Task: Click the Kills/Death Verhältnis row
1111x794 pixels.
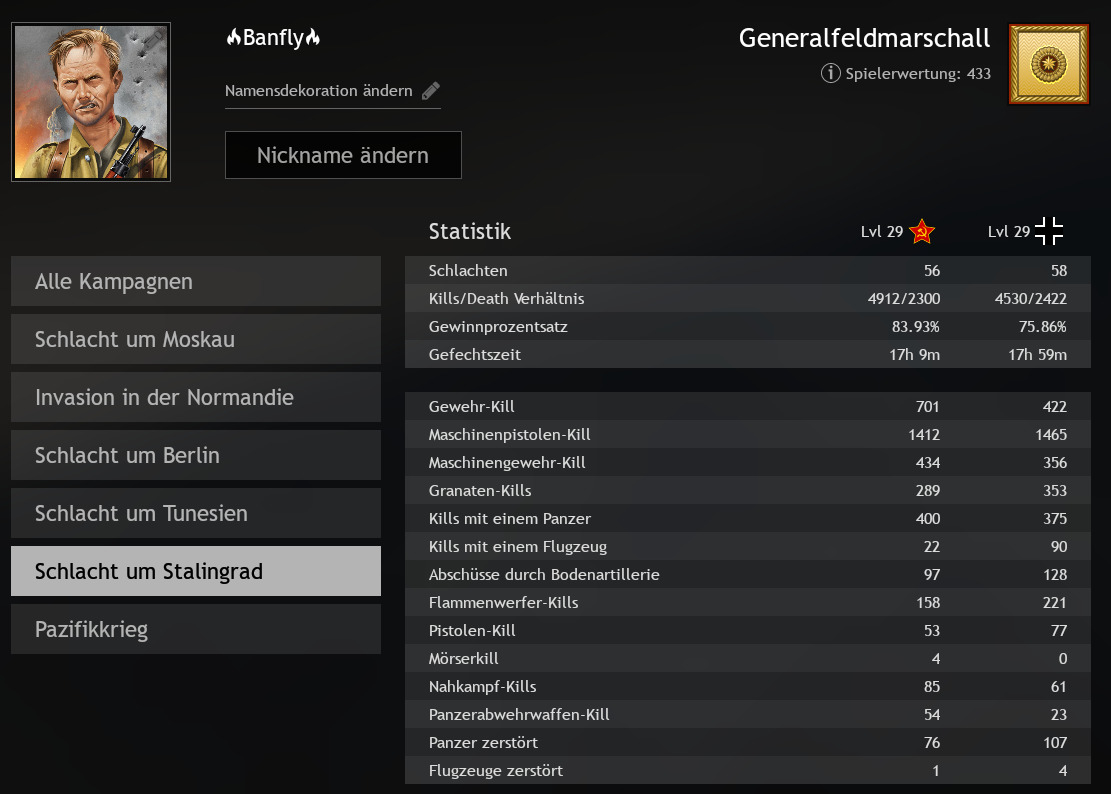Action: coord(748,299)
